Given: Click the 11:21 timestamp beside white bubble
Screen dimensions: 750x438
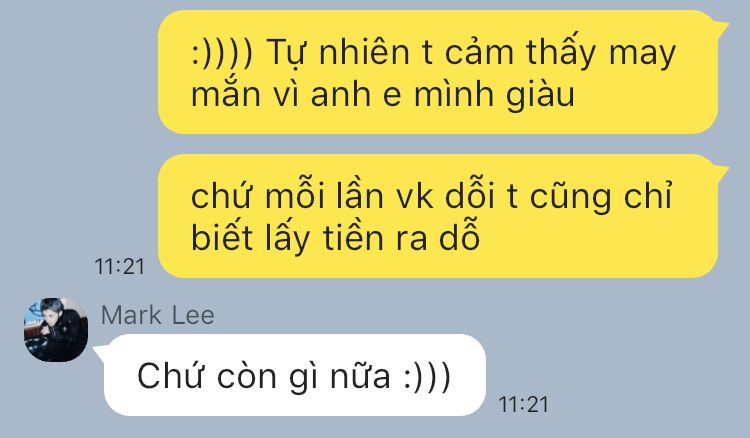Looking at the screenshot, I should [523, 405].
